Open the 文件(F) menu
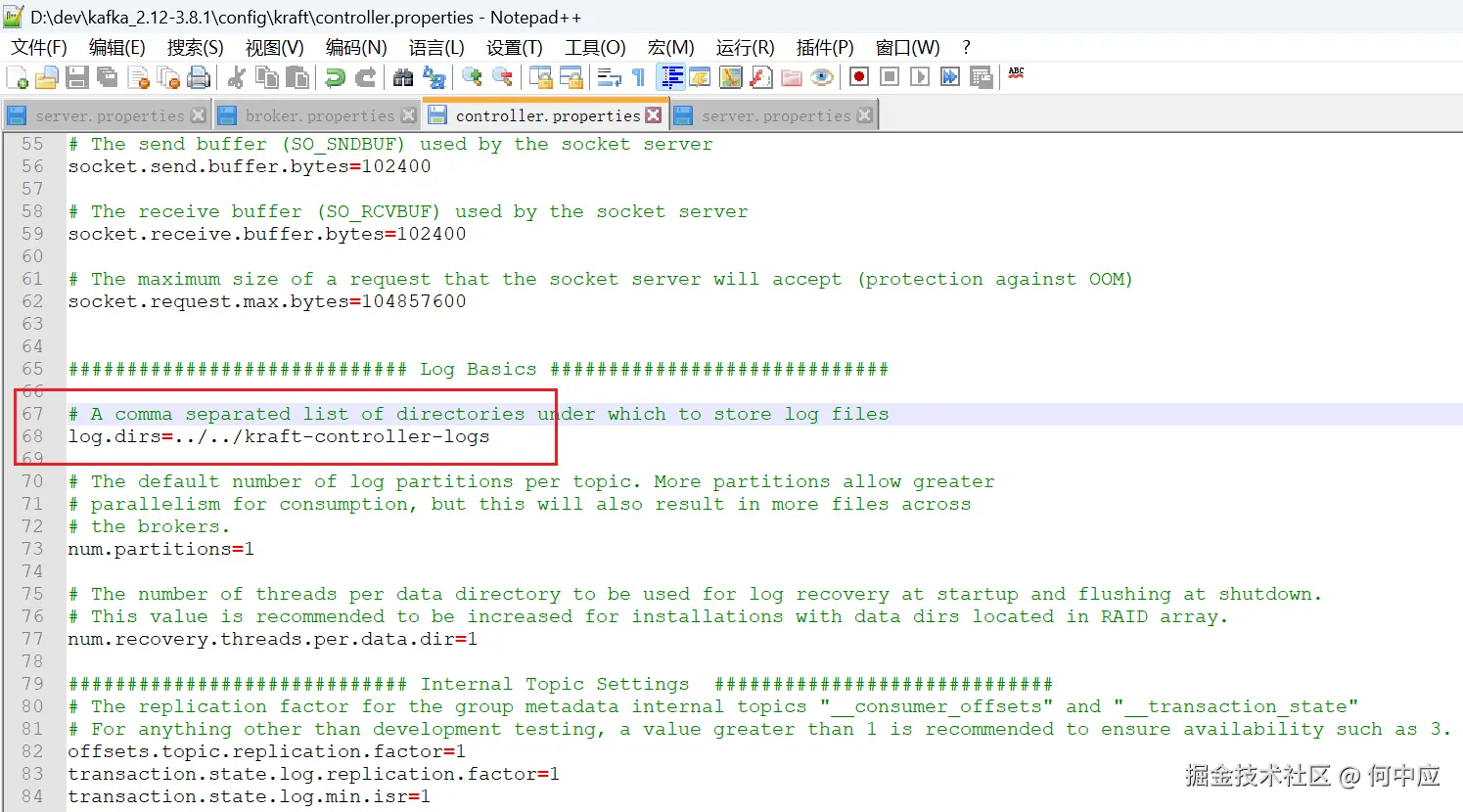Image resolution: width=1463 pixels, height=812 pixels. tap(39, 47)
